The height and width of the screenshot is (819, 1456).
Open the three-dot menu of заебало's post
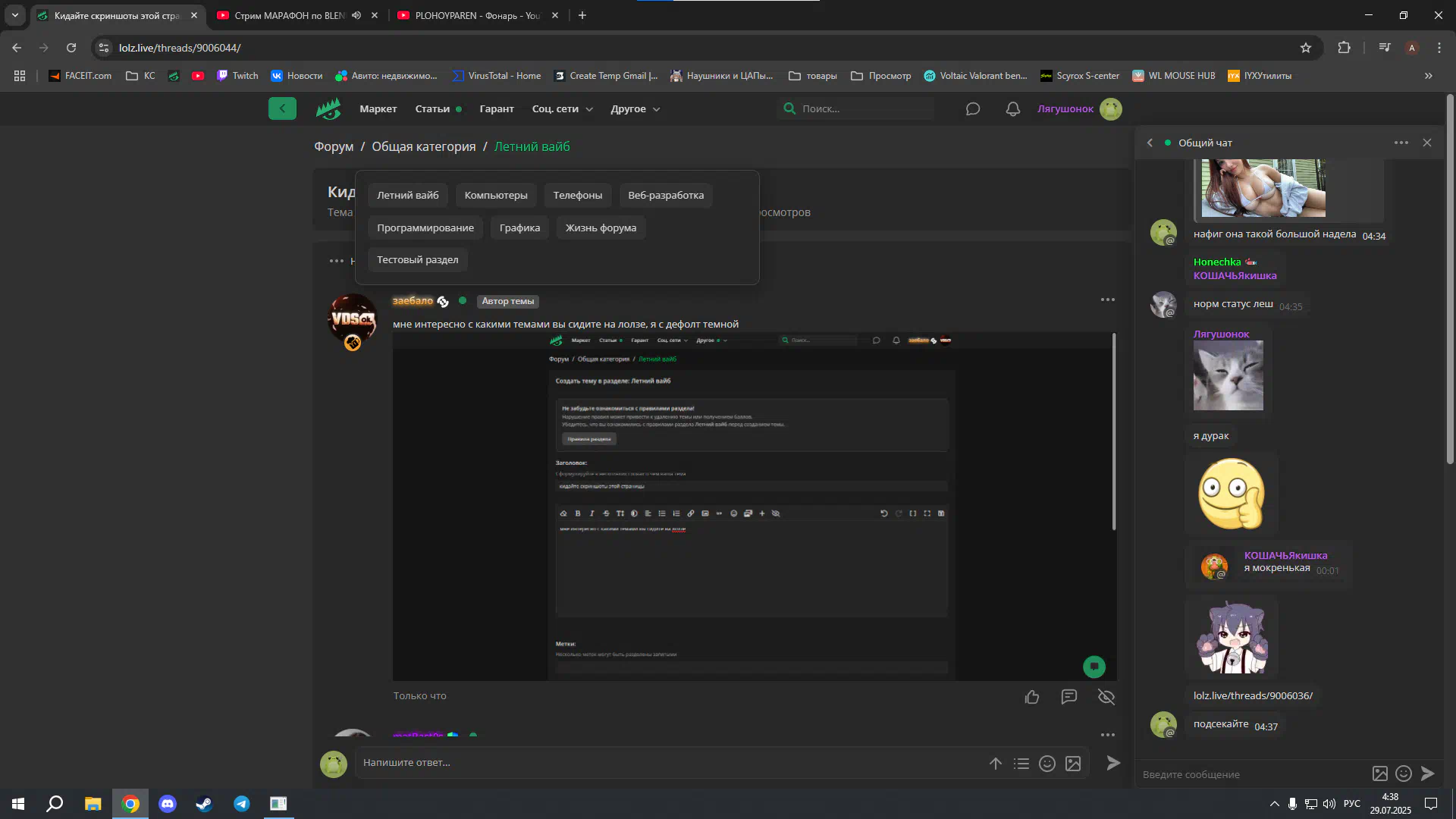coord(1108,300)
